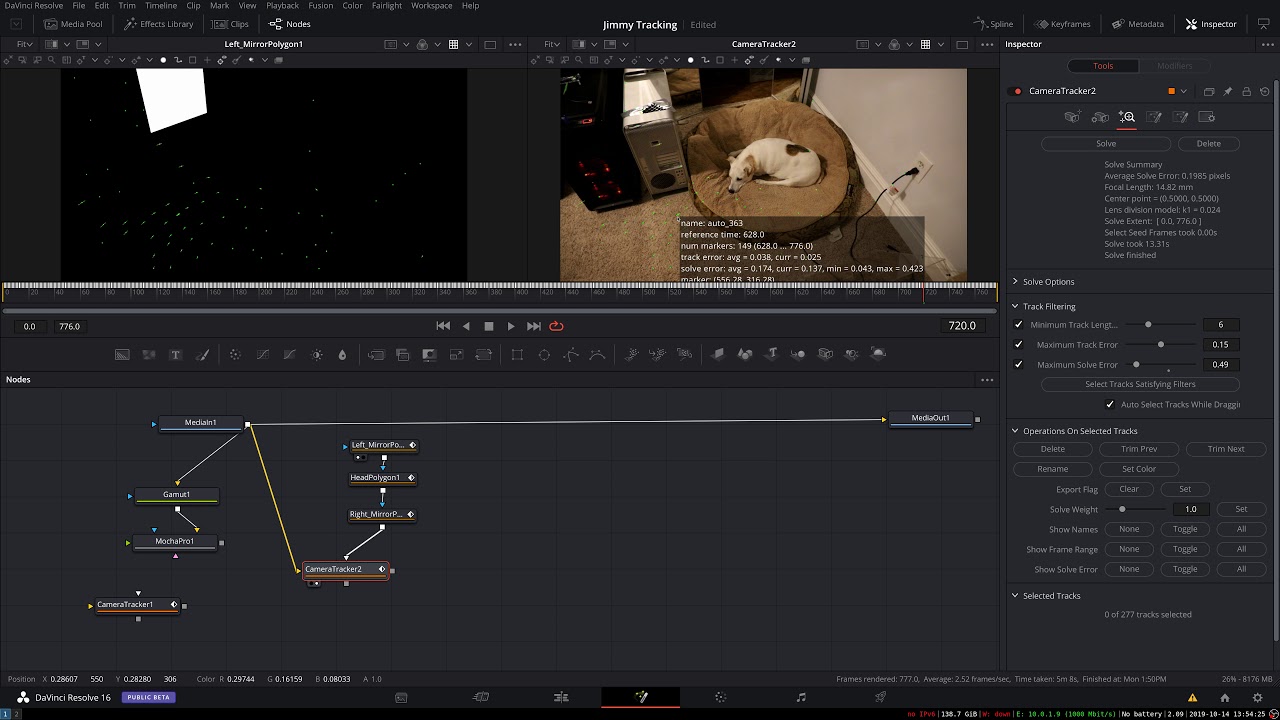
Task: Add a Rectangle mask tool
Action: point(517,355)
